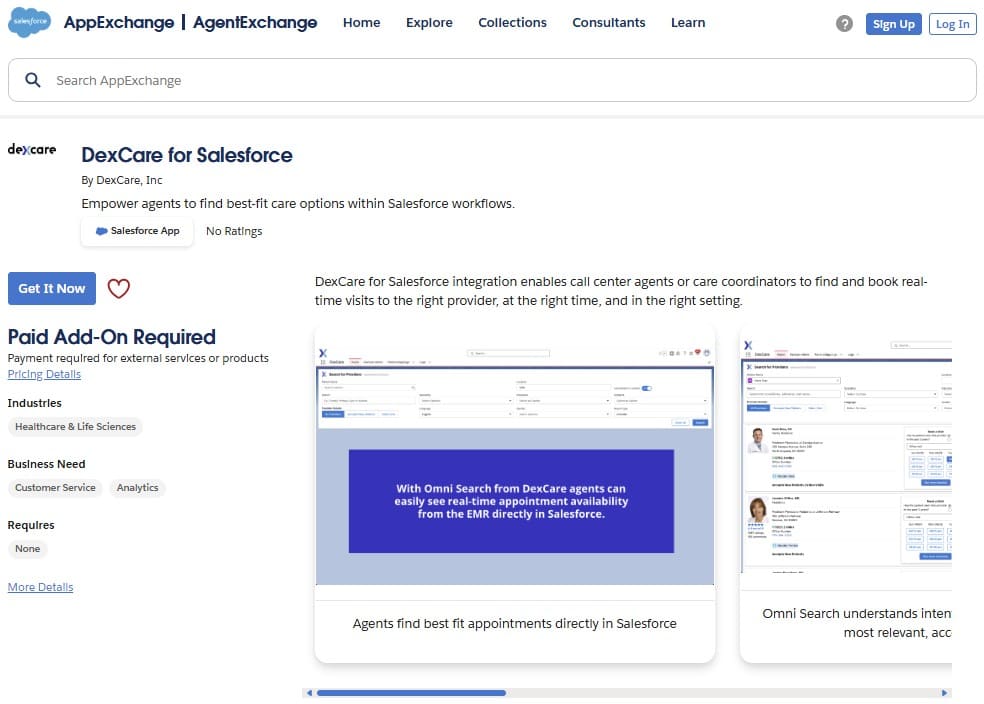Click the Get It Now button

click(51, 289)
